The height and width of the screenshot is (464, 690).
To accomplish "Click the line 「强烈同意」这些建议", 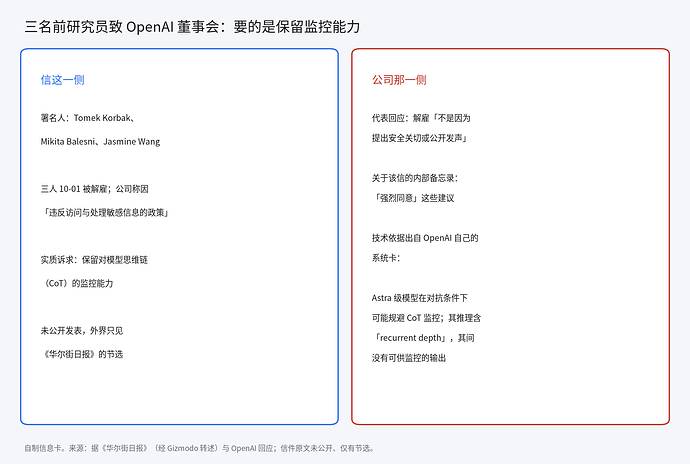I will pos(413,198).
